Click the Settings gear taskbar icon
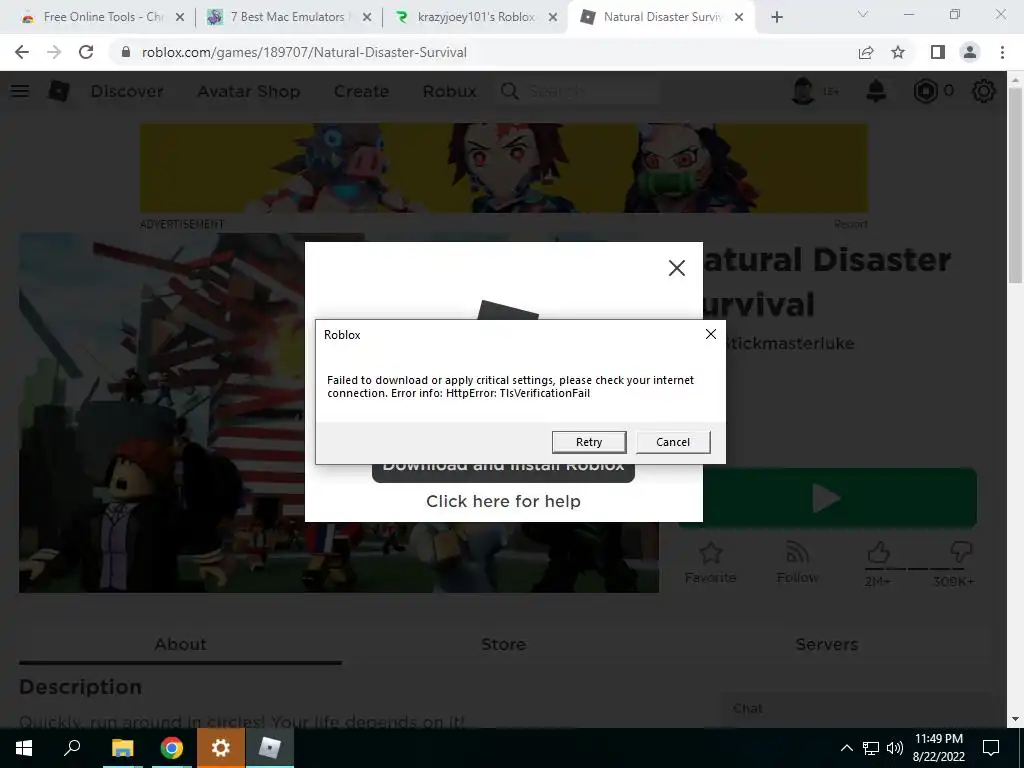1024x768 pixels. (x=221, y=748)
